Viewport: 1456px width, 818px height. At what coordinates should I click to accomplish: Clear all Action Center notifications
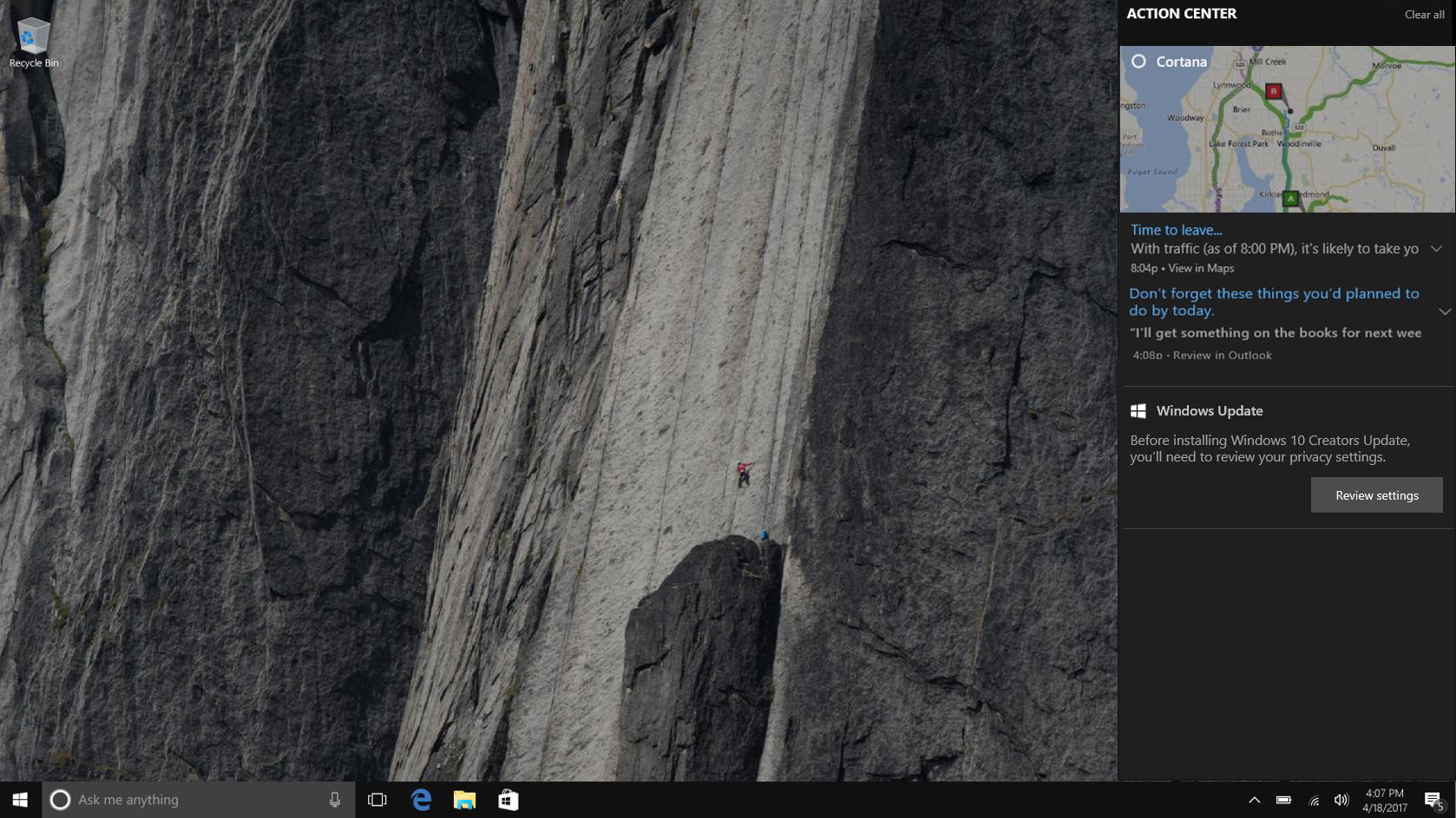[1424, 15]
